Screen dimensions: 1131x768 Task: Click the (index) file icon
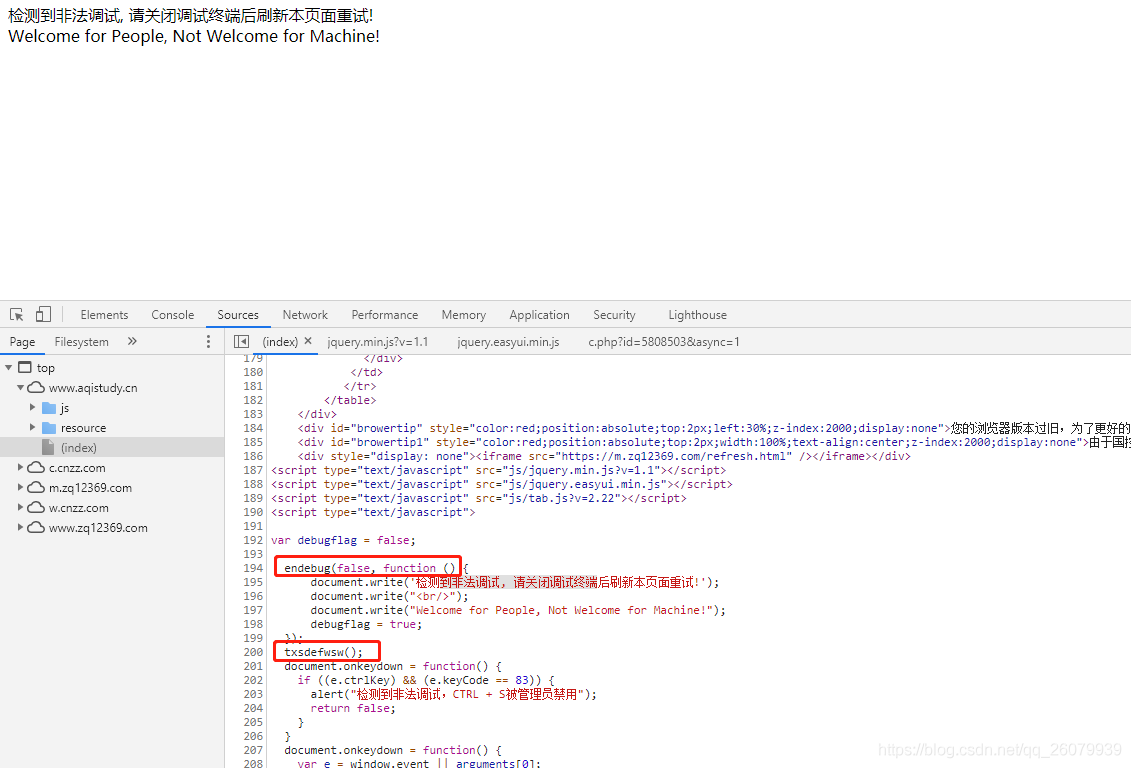pyautogui.click(x=48, y=447)
